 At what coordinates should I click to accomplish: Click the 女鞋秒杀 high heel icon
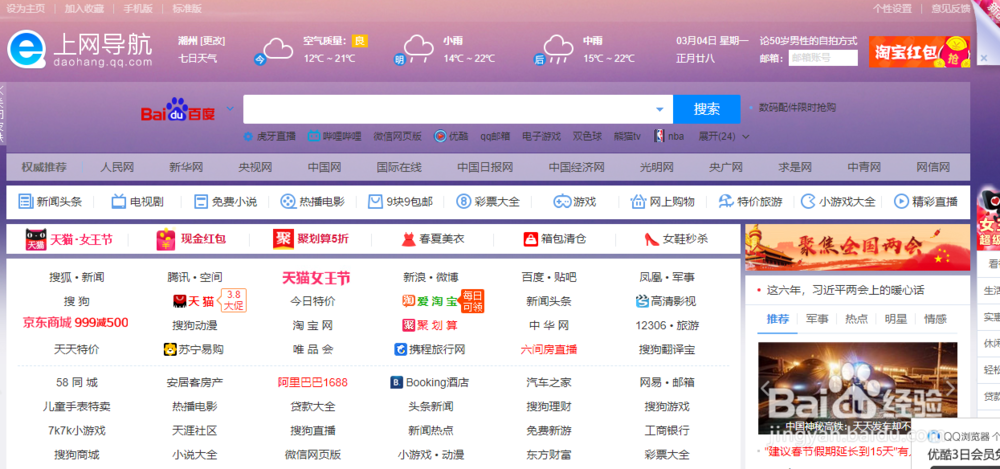[651, 239]
